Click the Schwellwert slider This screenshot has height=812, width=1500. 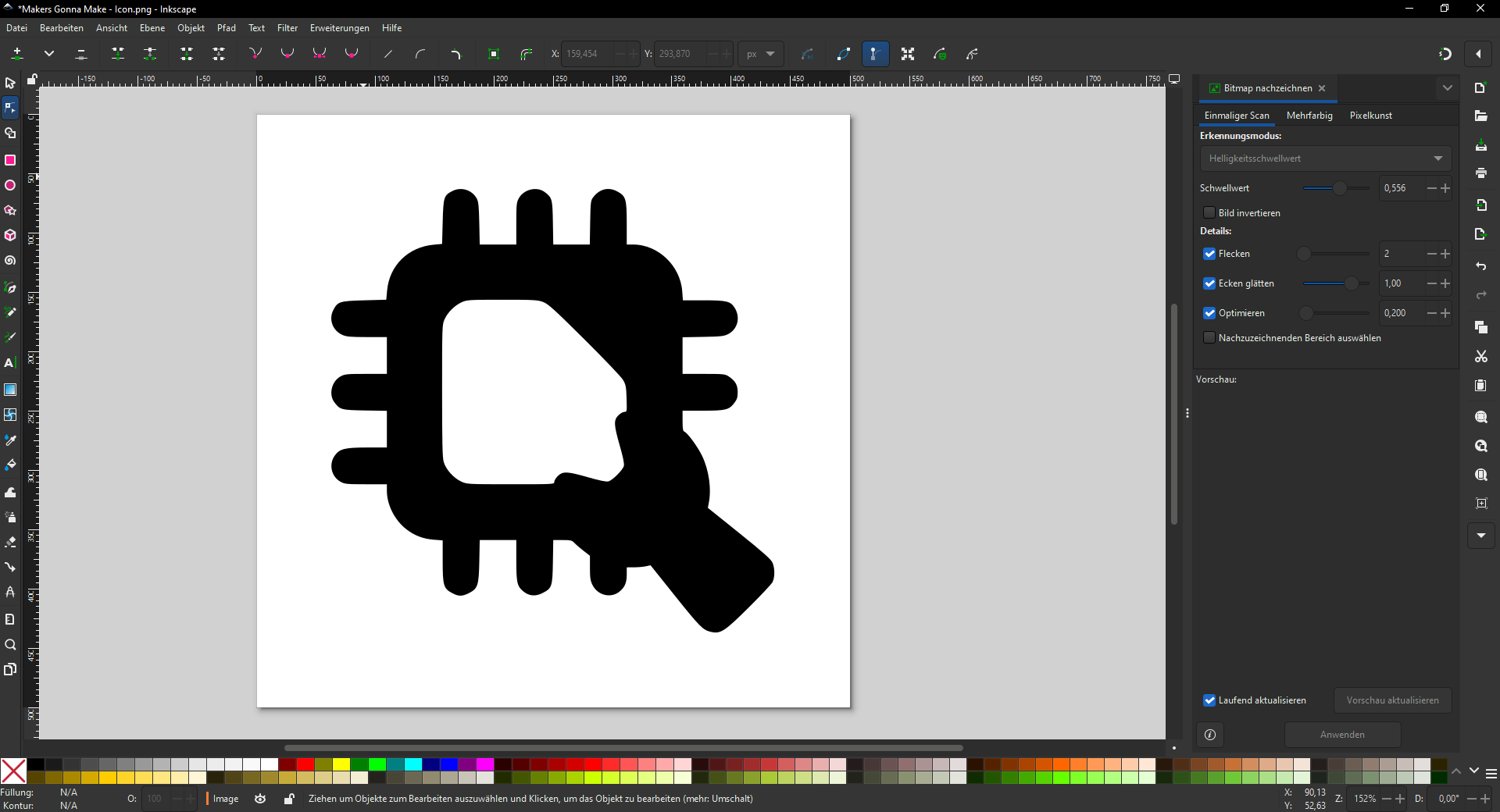tap(1336, 188)
